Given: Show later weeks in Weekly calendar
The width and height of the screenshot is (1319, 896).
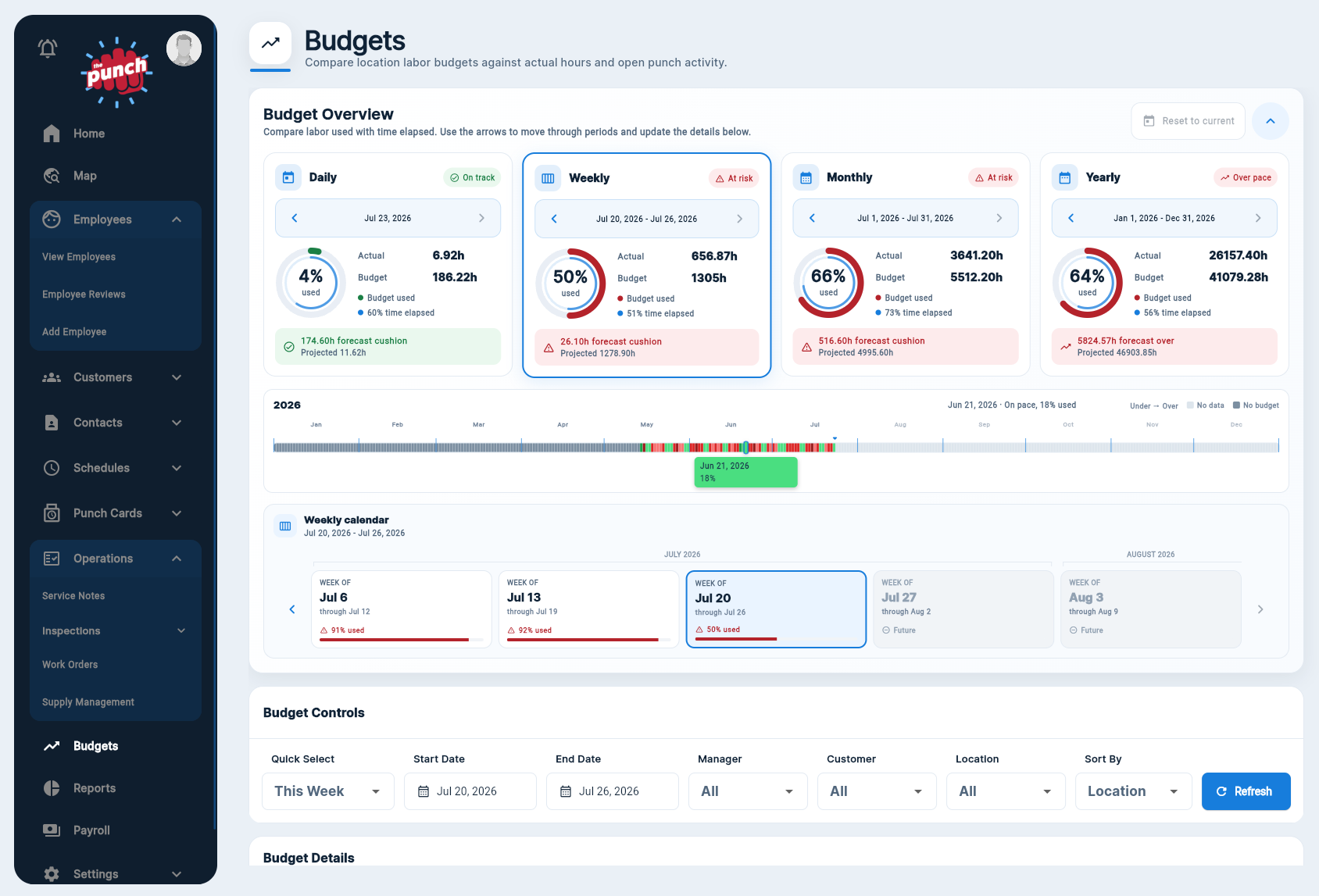Looking at the screenshot, I should click(x=1260, y=609).
